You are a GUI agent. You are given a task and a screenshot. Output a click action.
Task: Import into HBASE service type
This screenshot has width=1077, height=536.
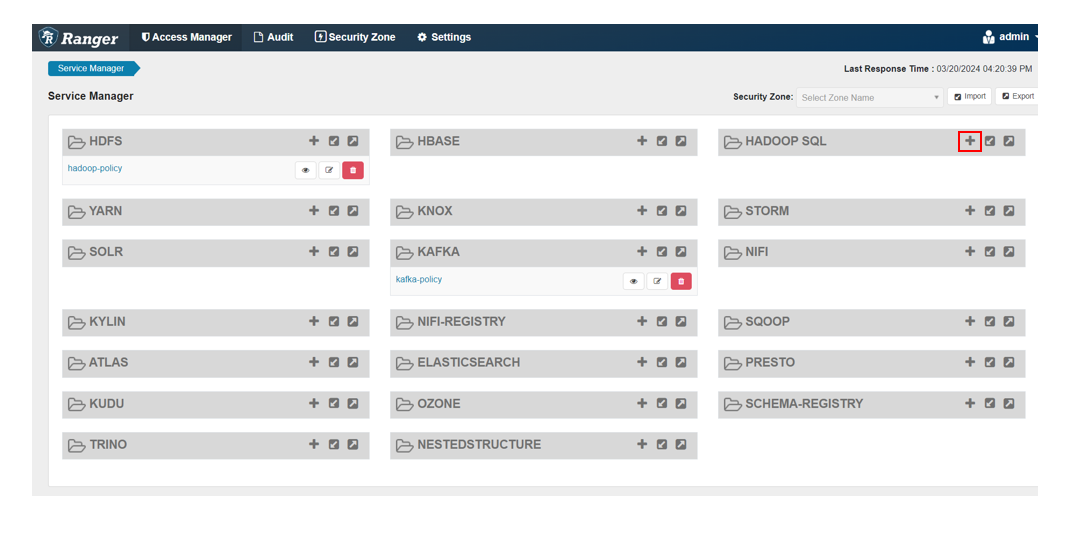pos(662,141)
